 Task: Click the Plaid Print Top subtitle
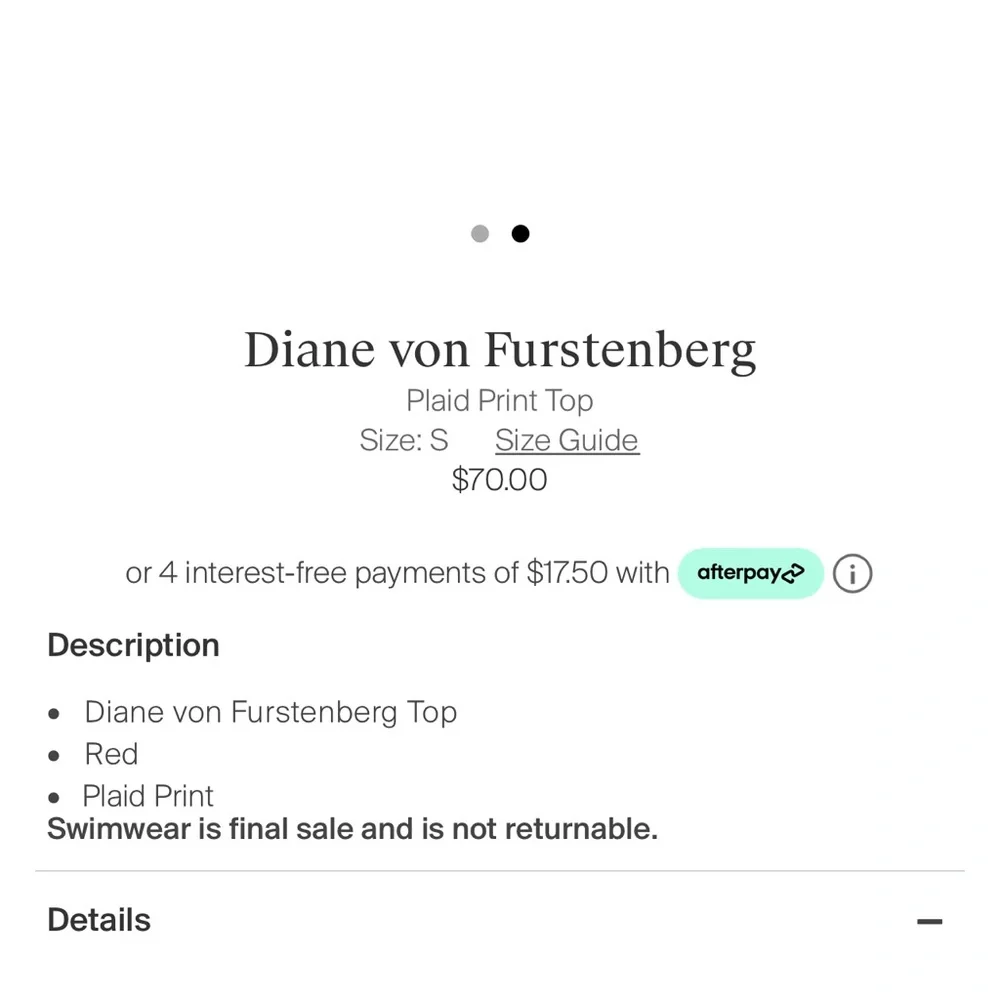tap(500, 400)
